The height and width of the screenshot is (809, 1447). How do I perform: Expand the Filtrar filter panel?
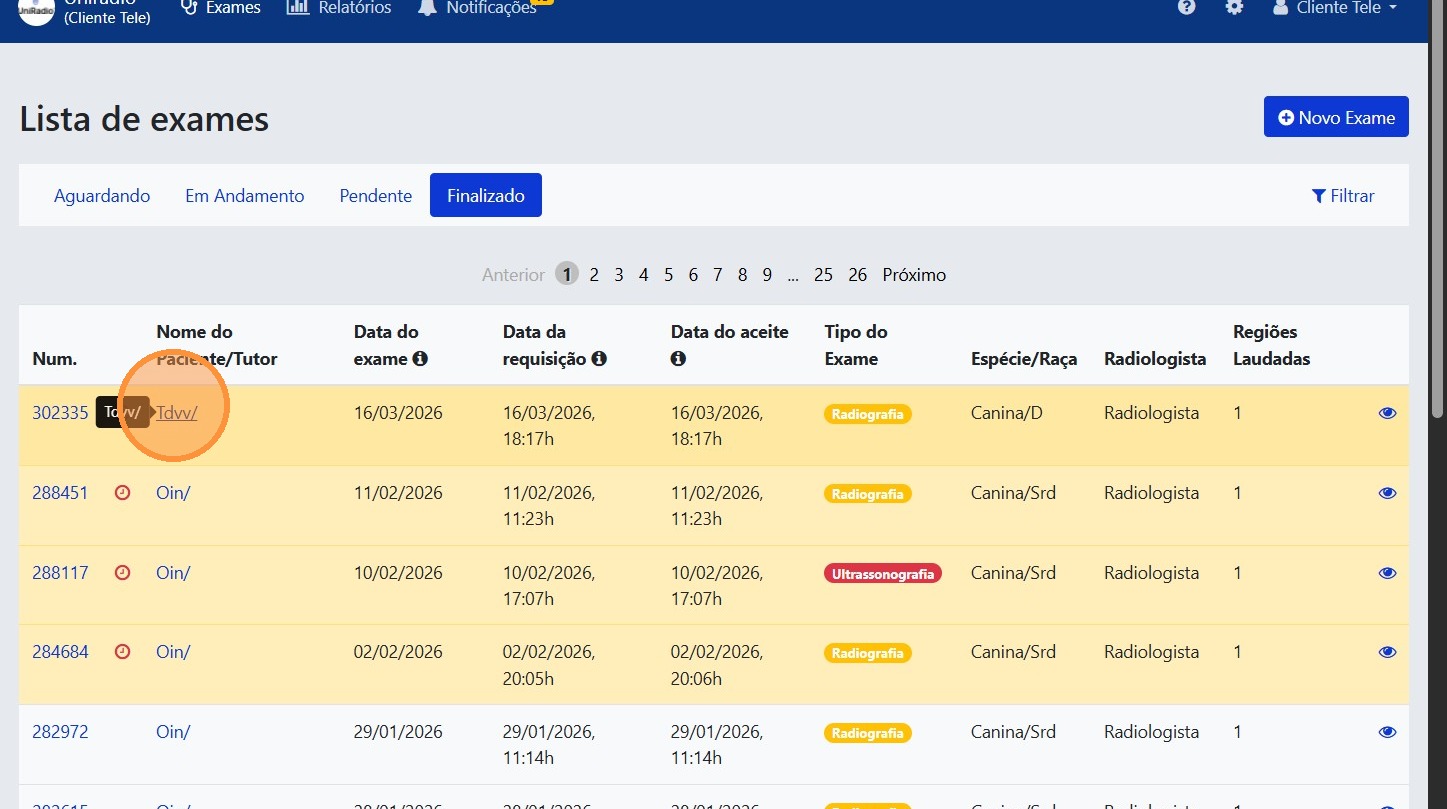[x=1343, y=196]
